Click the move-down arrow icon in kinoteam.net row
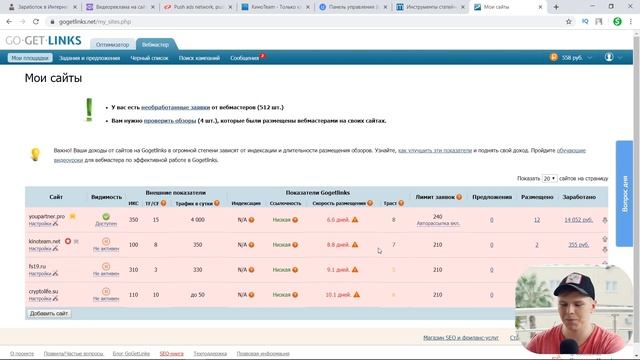The height and width of the screenshot is (360, 640). click(x=605, y=249)
